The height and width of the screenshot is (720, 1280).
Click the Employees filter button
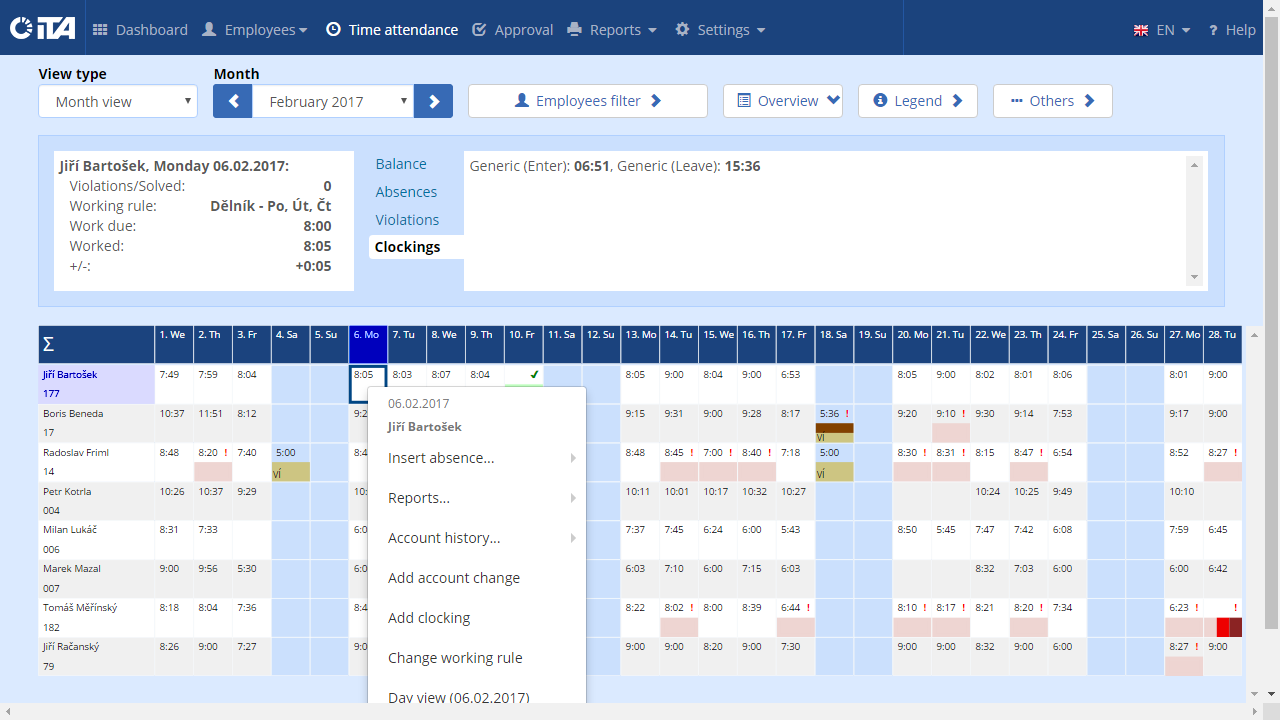click(588, 101)
